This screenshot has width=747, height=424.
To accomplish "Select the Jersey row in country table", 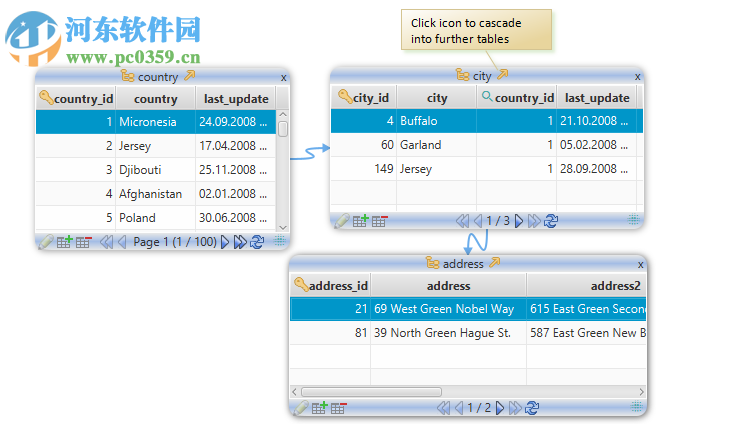I will pyautogui.click(x=156, y=146).
